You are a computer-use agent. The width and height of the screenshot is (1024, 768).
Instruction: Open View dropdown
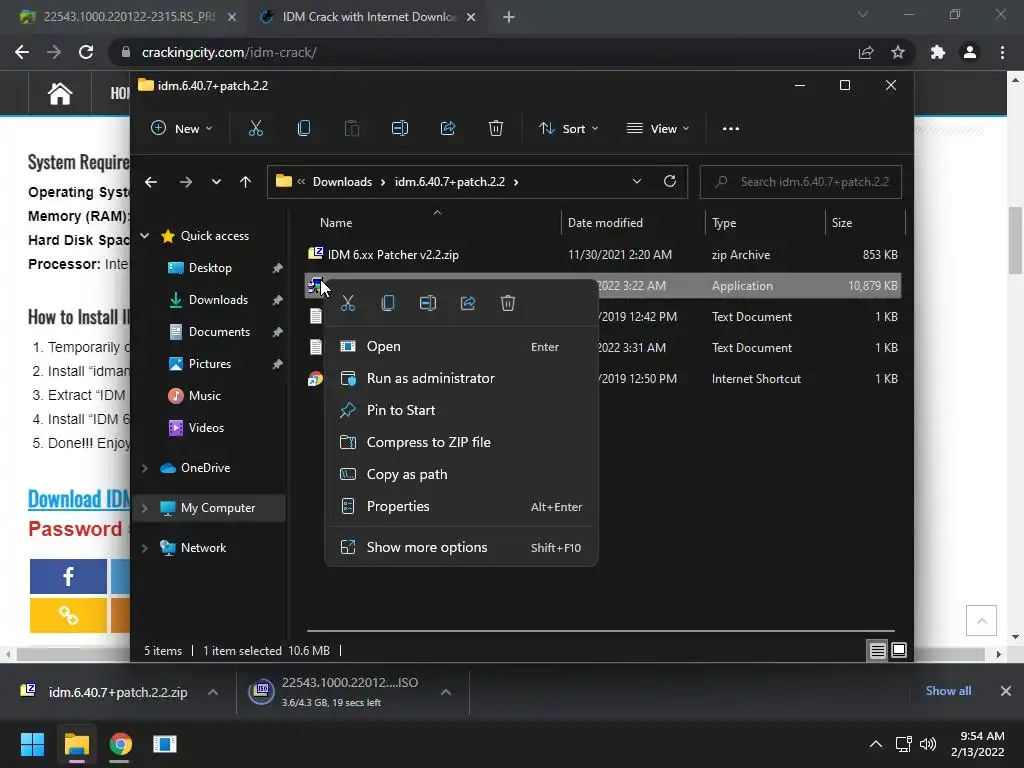[x=658, y=129]
